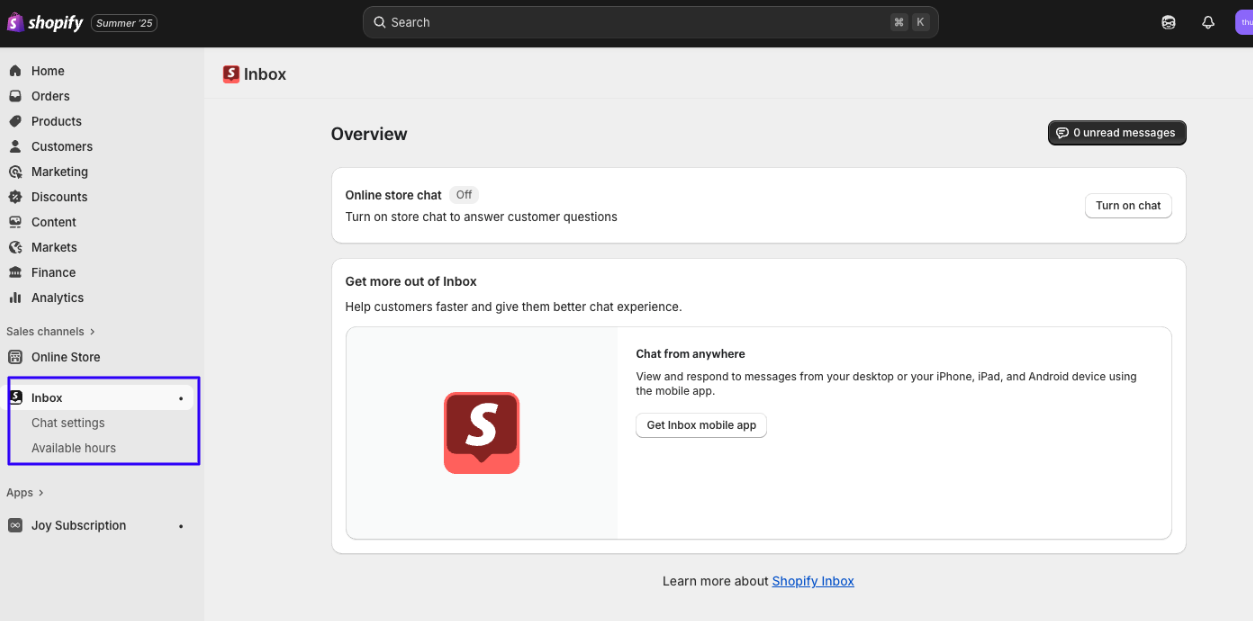Click the Off status badge
Viewport: 1253px width, 621px height.
coord(464,195)
